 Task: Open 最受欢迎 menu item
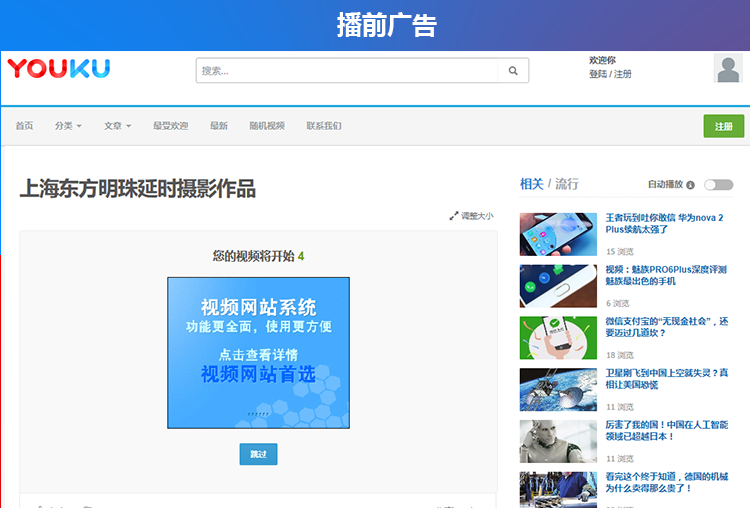click(170, 126)
